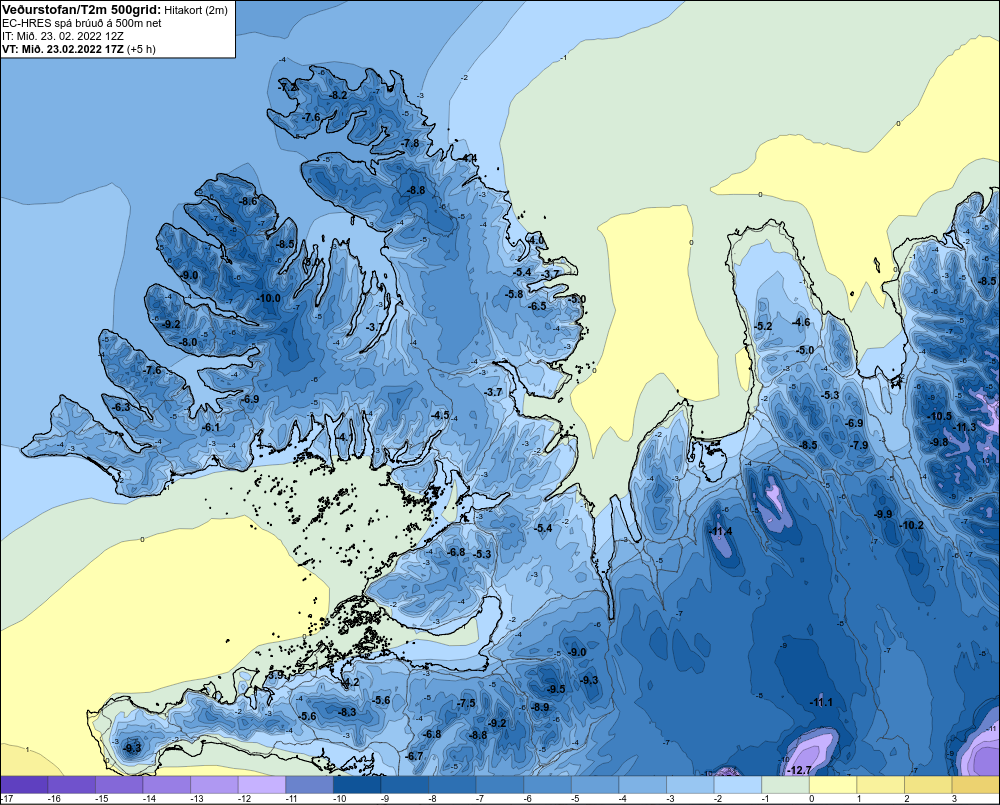Click the -8.6 temperature label

248,201
